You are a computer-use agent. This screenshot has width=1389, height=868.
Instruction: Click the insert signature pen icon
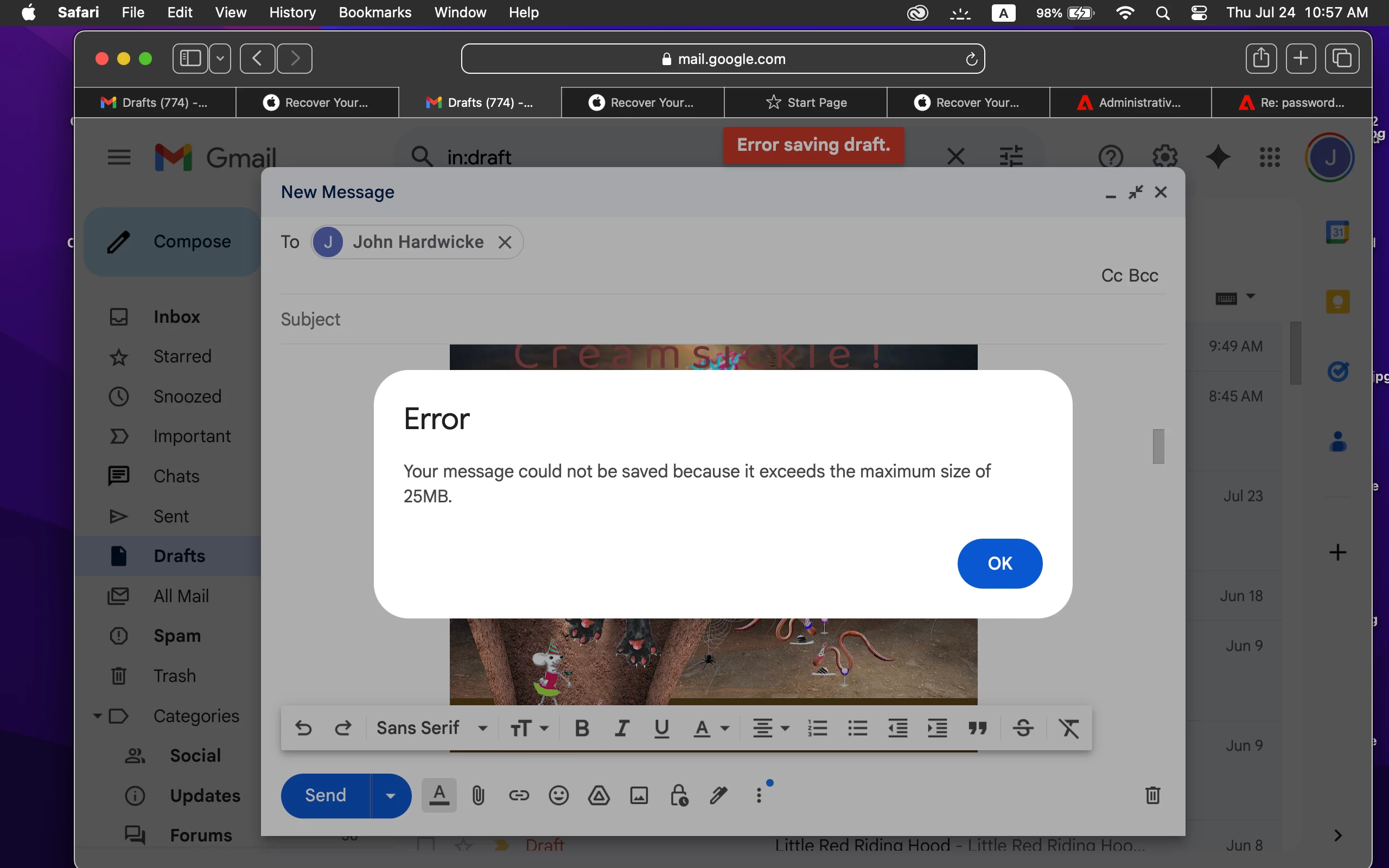click(x=718, y=795)
